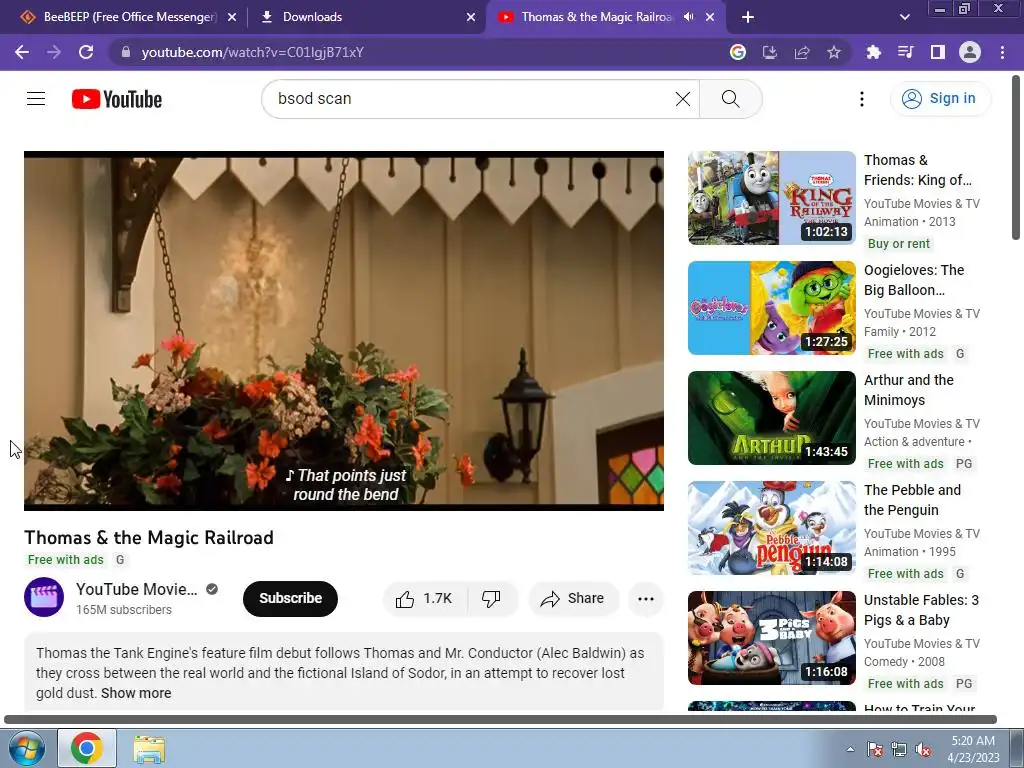
Task: Click the horizontal page scrollbar
Action: [x=500, y=720]
